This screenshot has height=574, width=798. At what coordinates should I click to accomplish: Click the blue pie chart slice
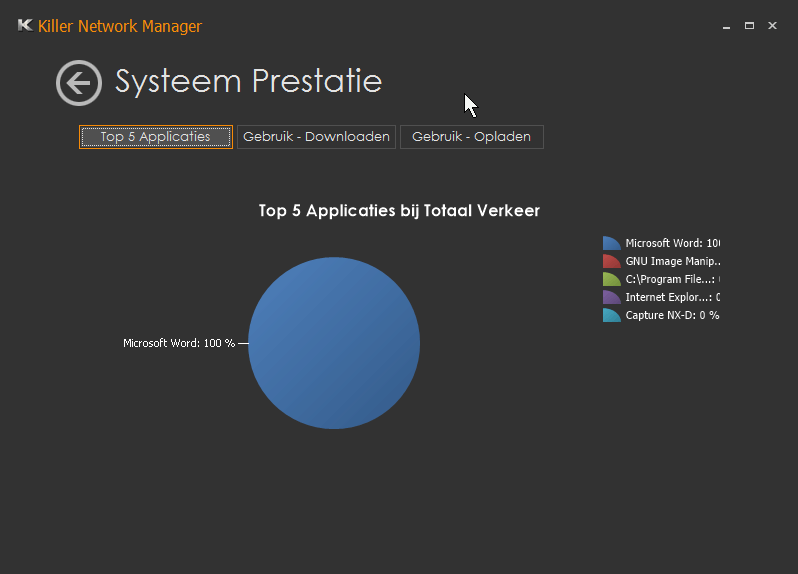tap(334, 343)
